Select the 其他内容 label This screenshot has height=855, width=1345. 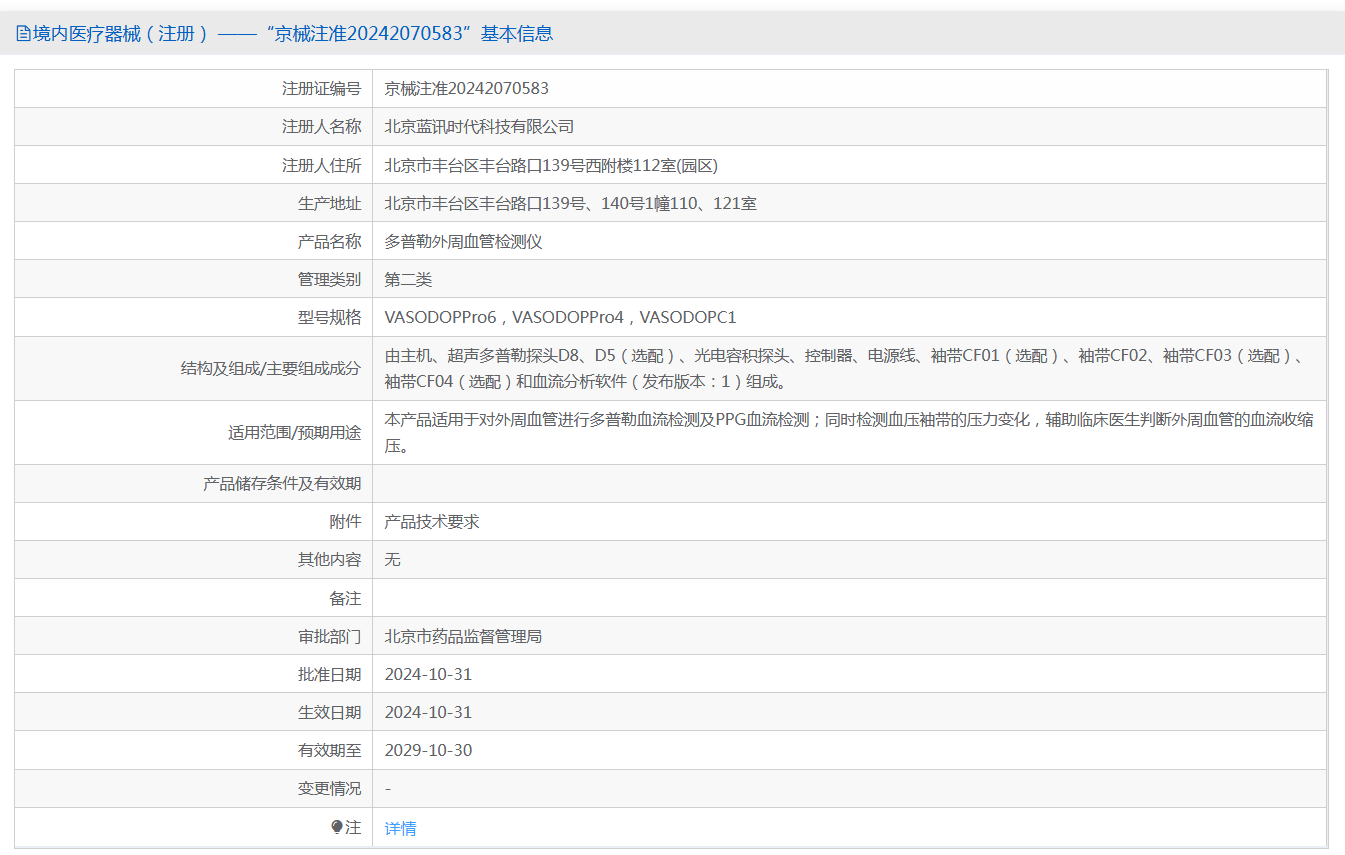point(329,559)
